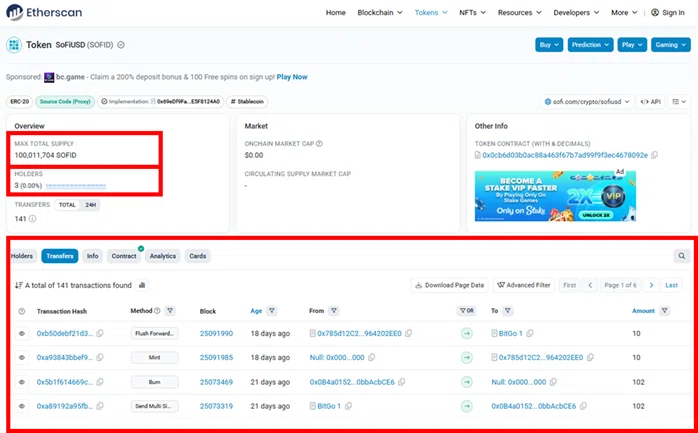Open the Play dropdown
This screenshot has width=698, height=433.
pos(632,45)
